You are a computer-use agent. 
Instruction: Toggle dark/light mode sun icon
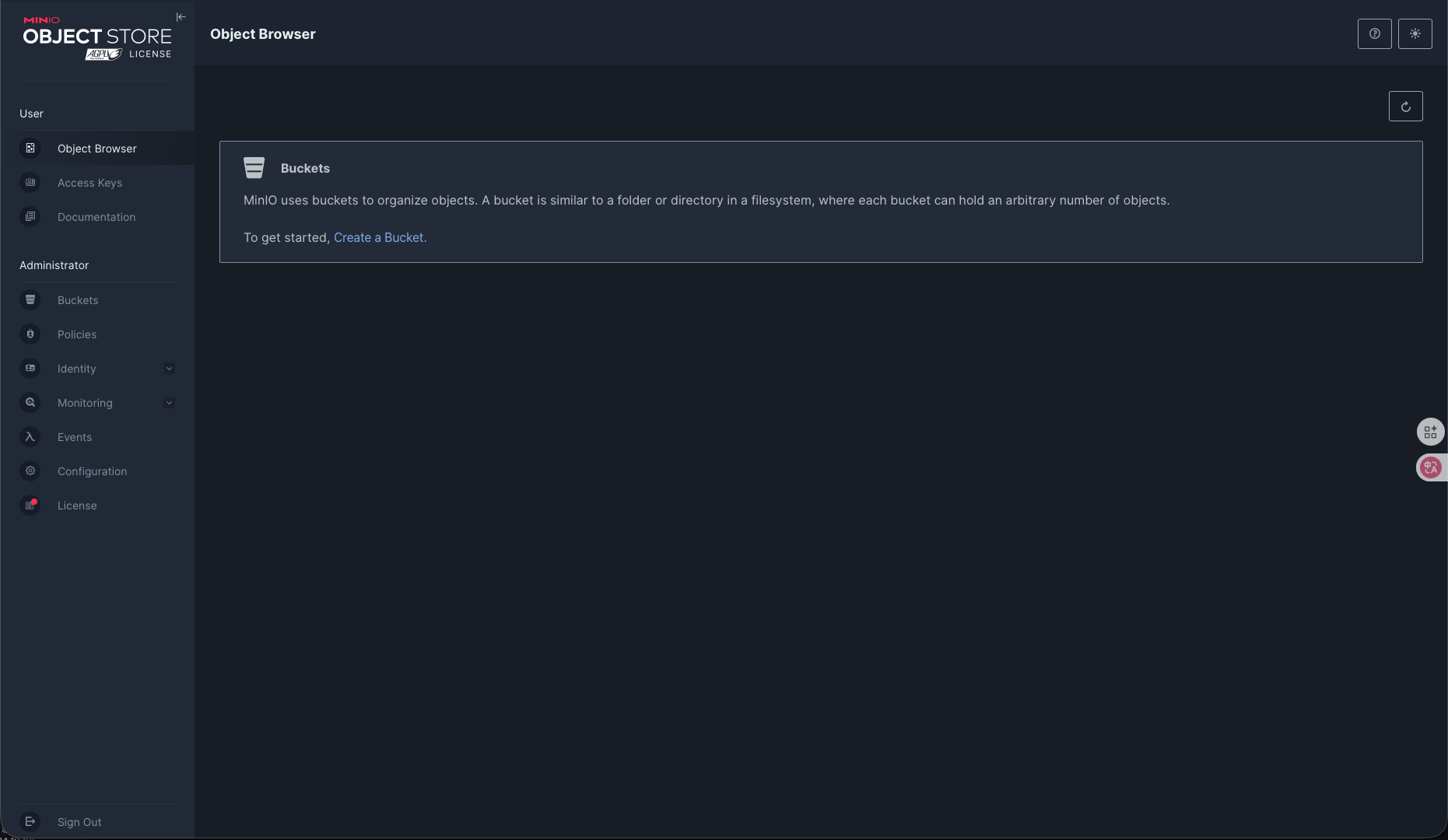point(1415,34)
